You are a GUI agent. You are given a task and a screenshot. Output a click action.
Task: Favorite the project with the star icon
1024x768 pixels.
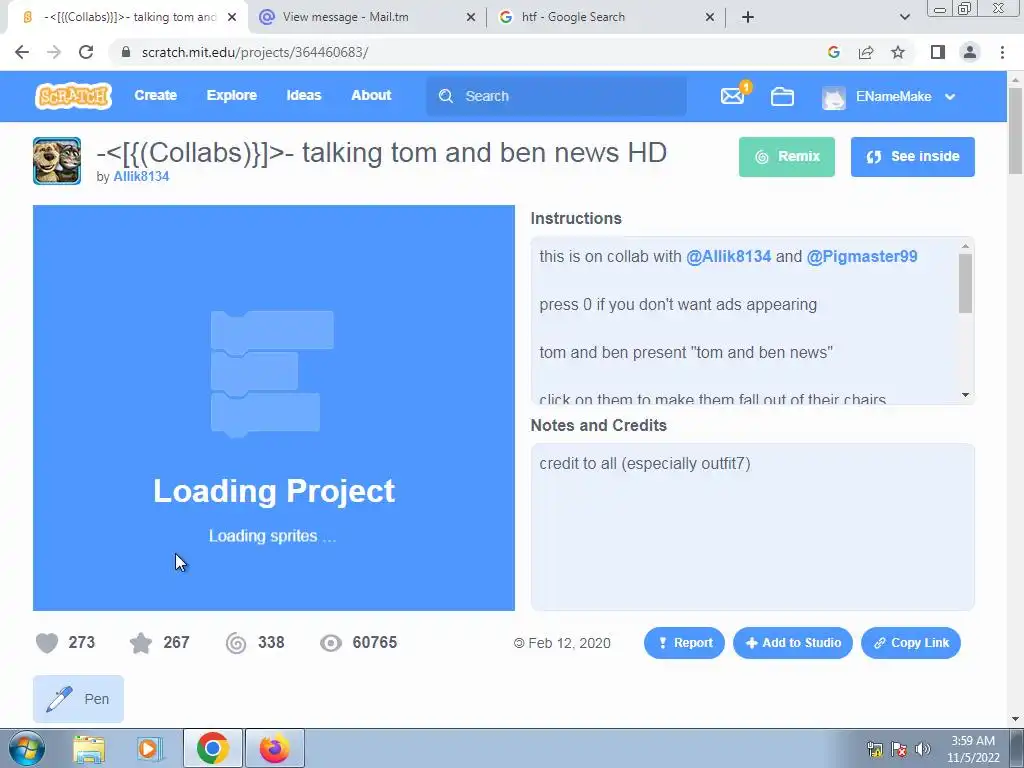140,643
